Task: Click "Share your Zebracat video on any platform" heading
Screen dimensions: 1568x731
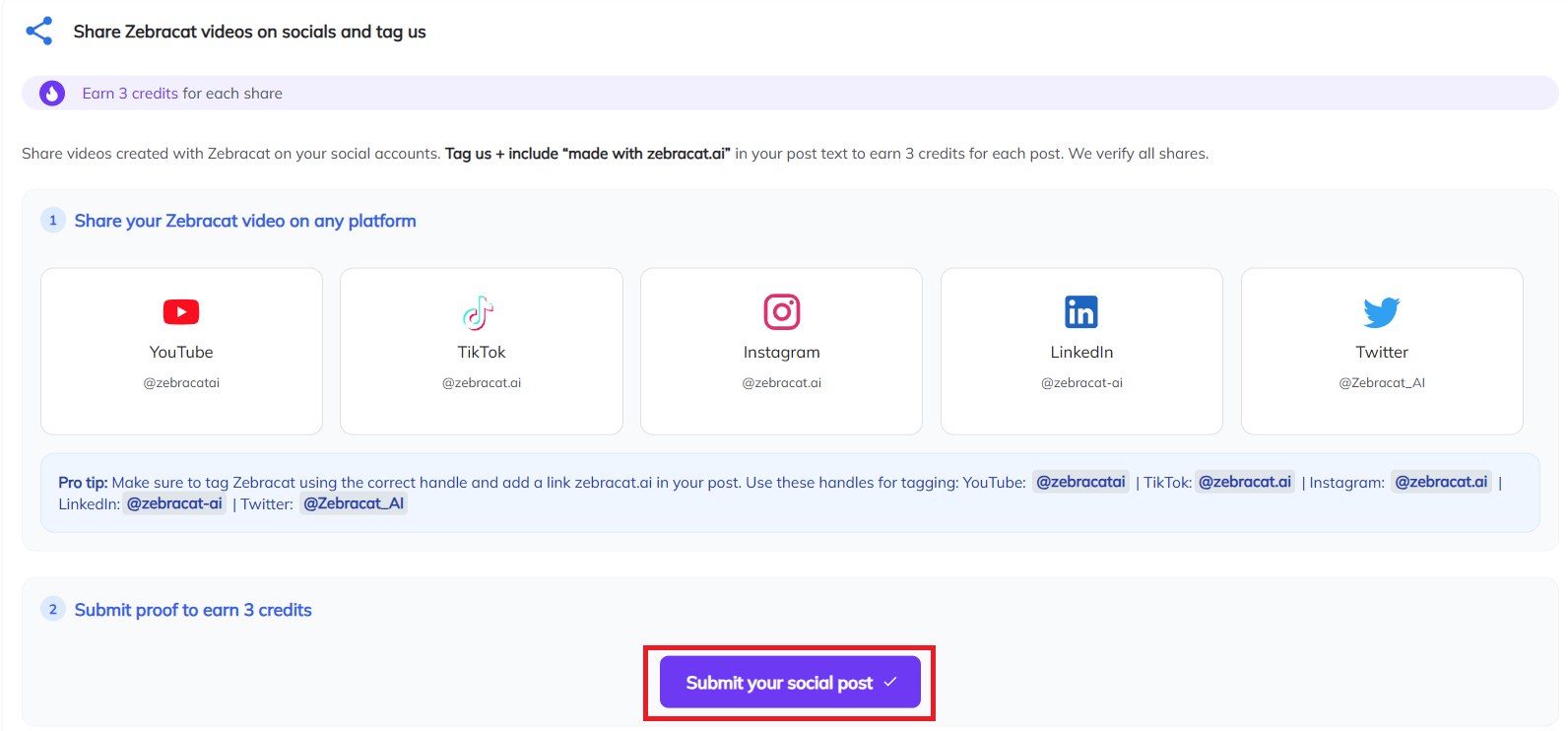Action: coord(245,221)
